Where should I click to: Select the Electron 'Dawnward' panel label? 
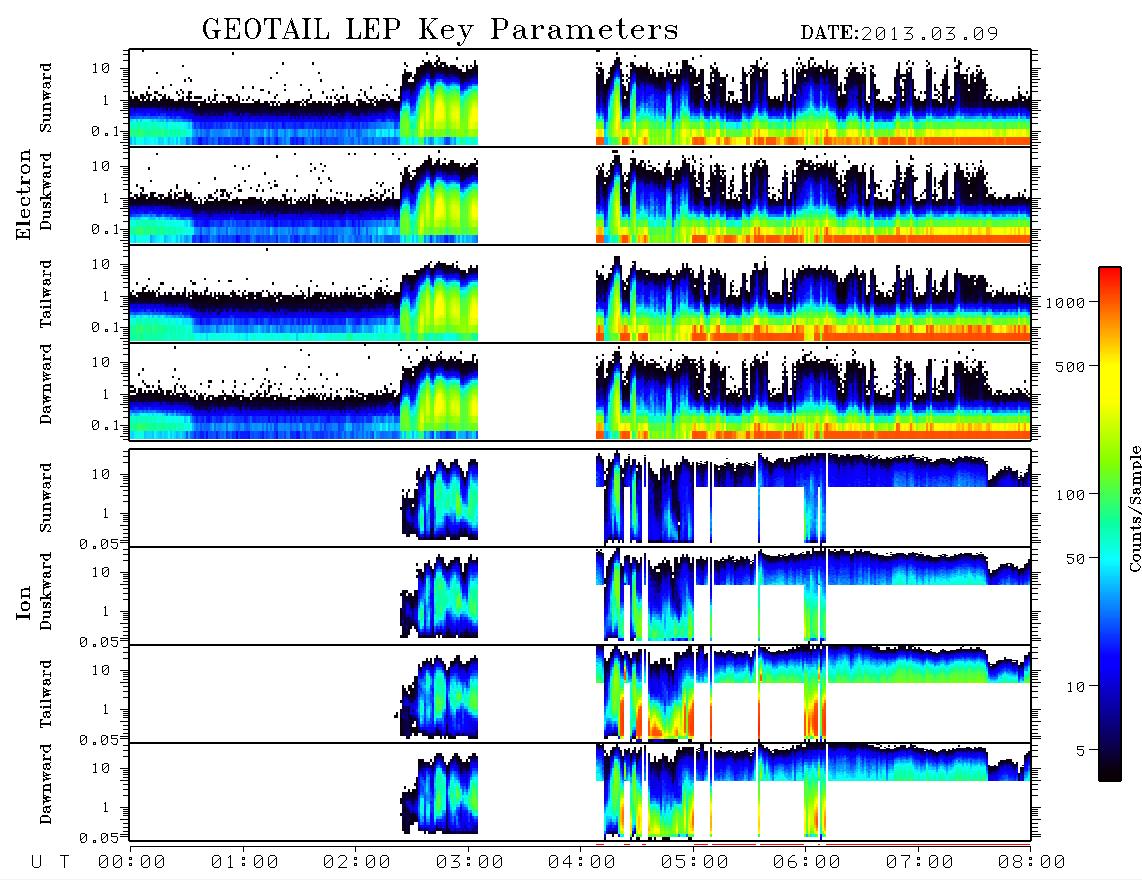pyautogui.click(x=46, y=384)
